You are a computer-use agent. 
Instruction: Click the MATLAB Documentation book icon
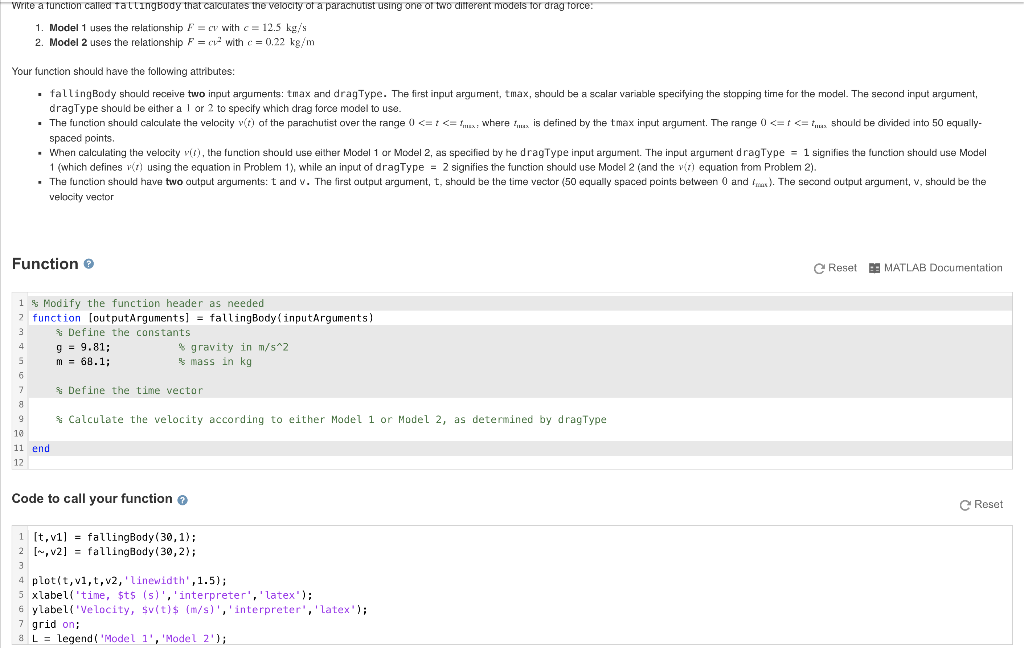pos(874,268)
